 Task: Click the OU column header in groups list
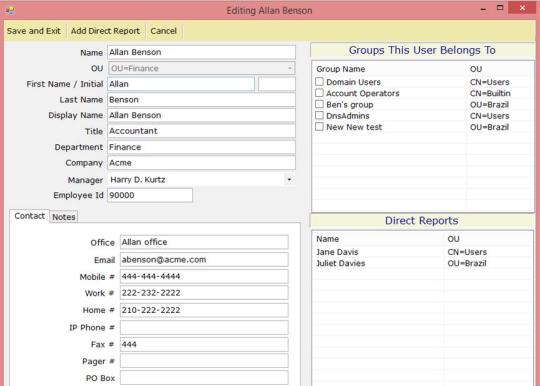pyautogui.click(x=476, y=69)
